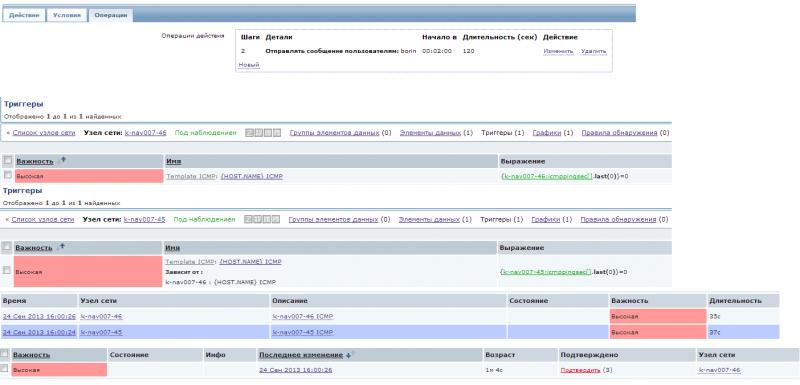Viewport: 800px width, 385px height.
Task: Click age value 1м 4с
Action: (494, 370)
